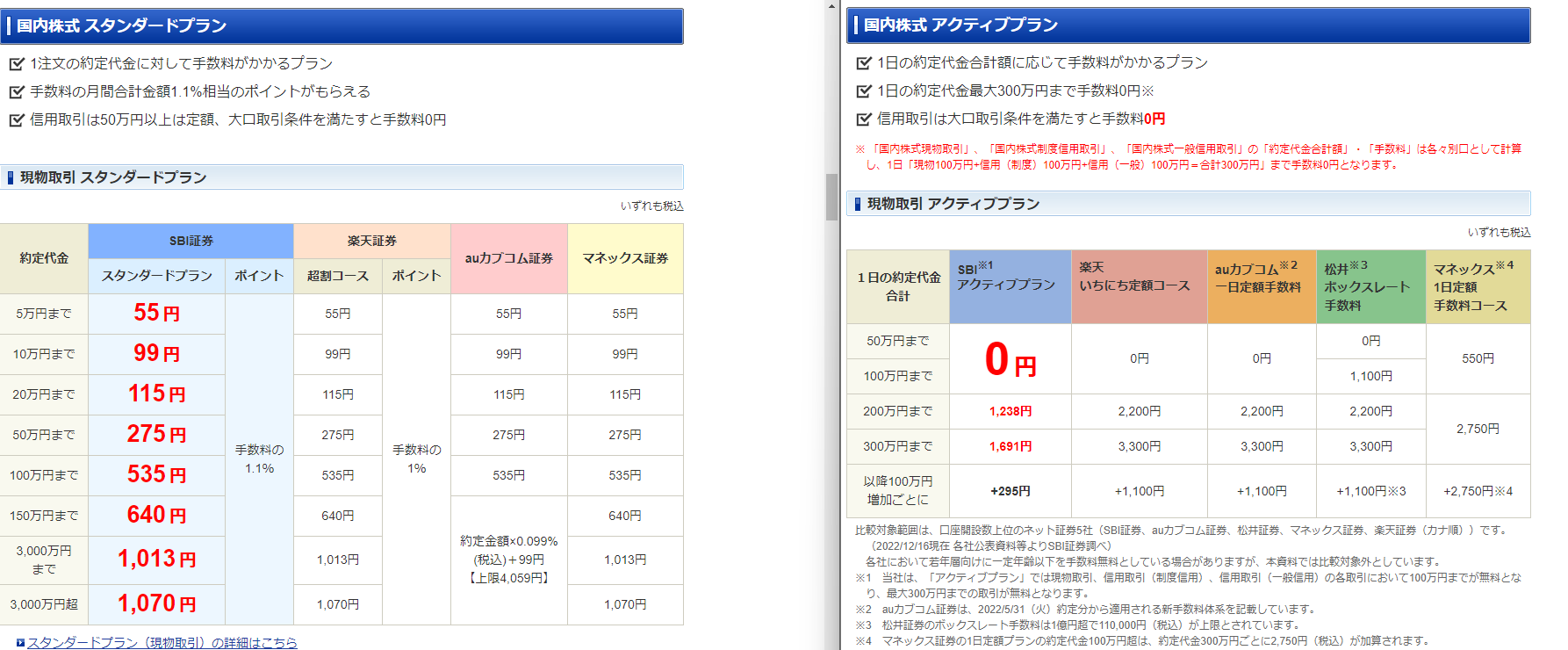Click the auカブコム証券 column header in the standard table
Image resolution: width=1568 pixels, height=650 pixels.
[x=509, y=258]
